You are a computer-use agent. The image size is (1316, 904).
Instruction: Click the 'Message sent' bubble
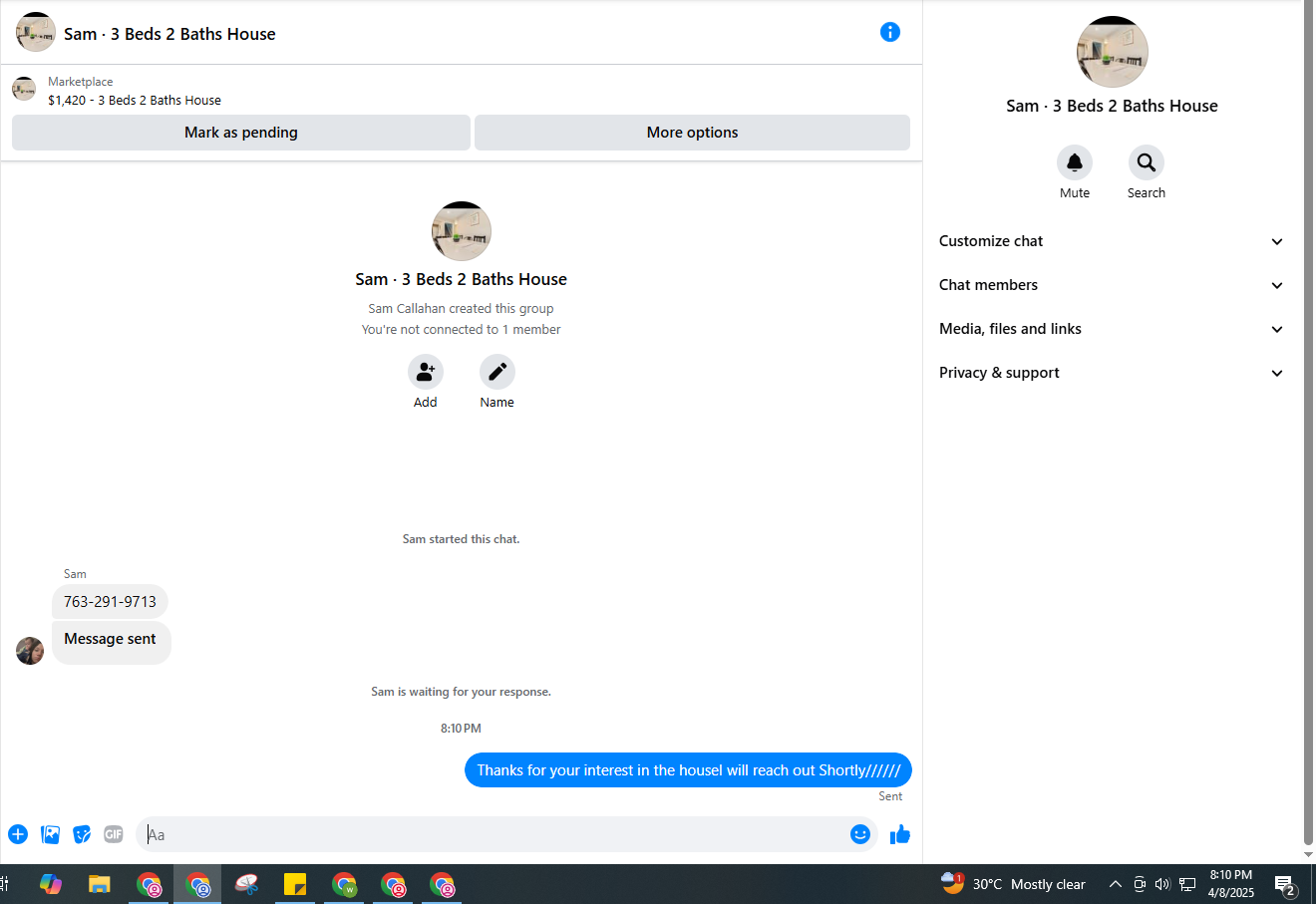point(111,643)
